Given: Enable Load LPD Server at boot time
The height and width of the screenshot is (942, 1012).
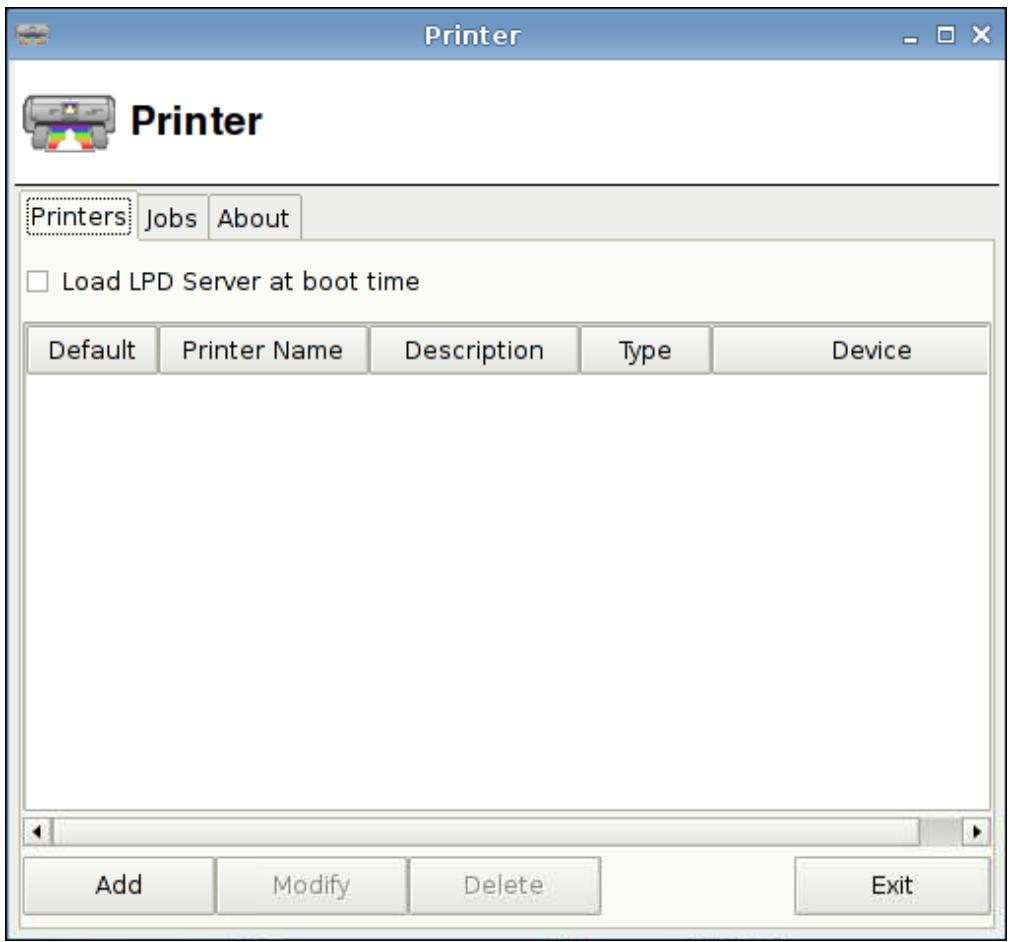Looking at the screenshot, I should [x=37, y=281].
